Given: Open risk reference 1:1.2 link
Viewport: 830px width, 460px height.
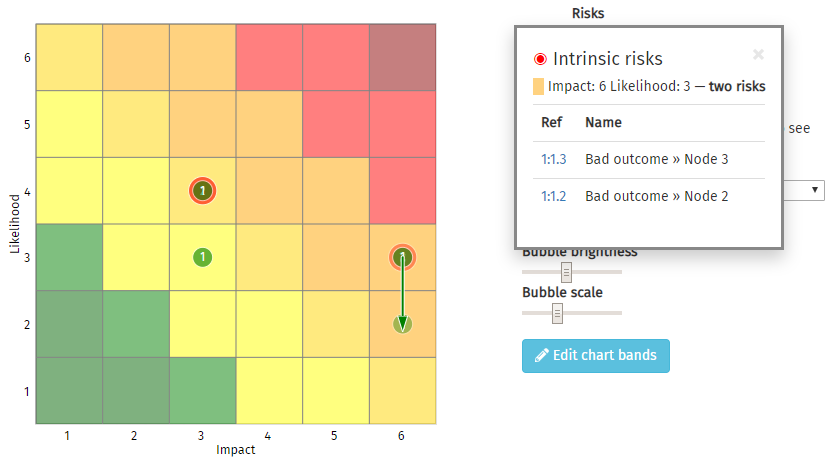Looking at the screenshot, I should [x=553, y=196].
